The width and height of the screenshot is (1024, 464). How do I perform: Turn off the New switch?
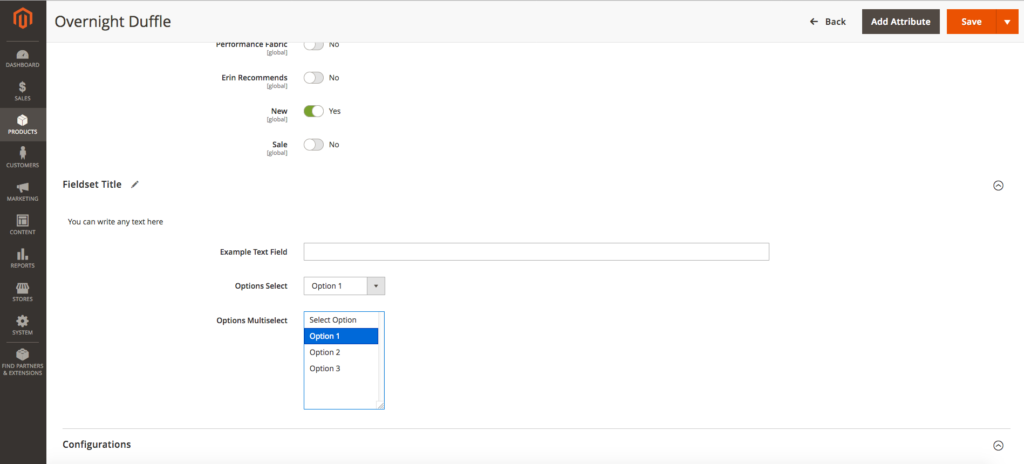point(313,111)
